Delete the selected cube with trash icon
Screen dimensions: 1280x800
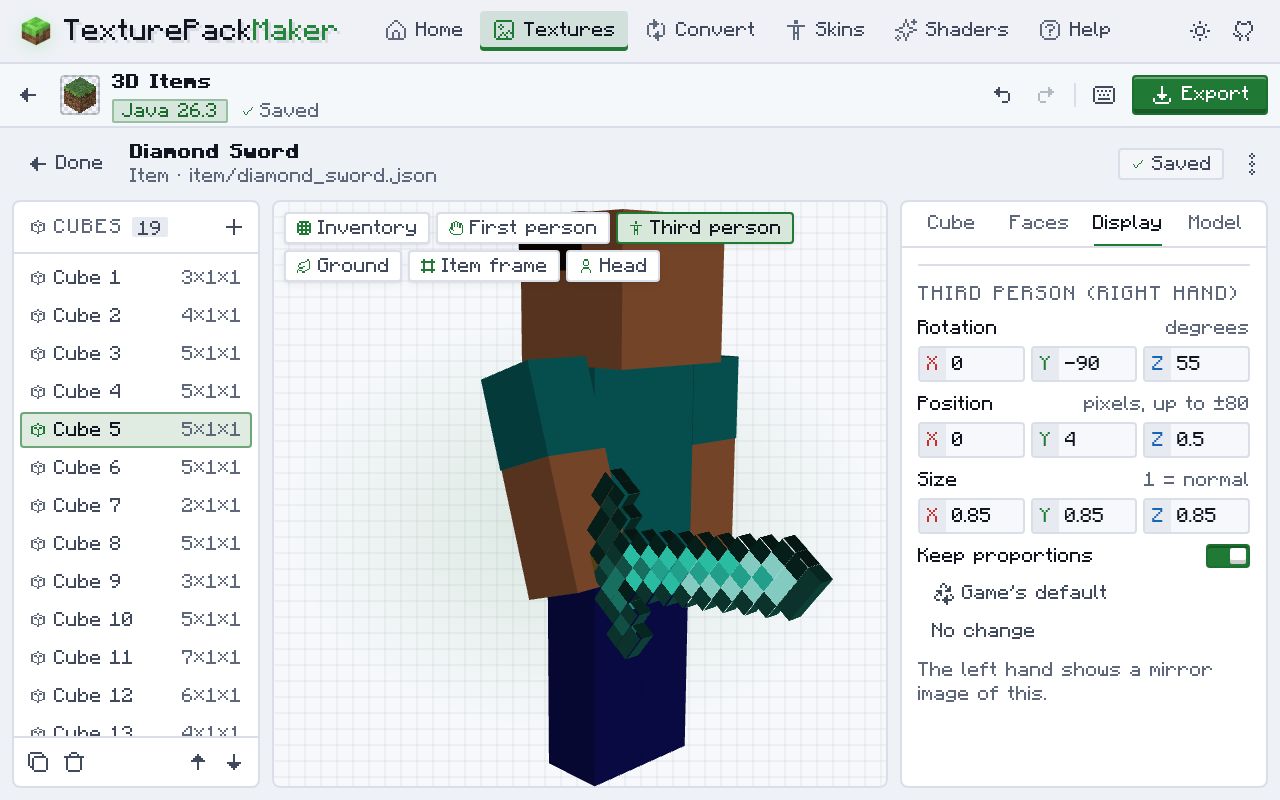tap(74, 762)
